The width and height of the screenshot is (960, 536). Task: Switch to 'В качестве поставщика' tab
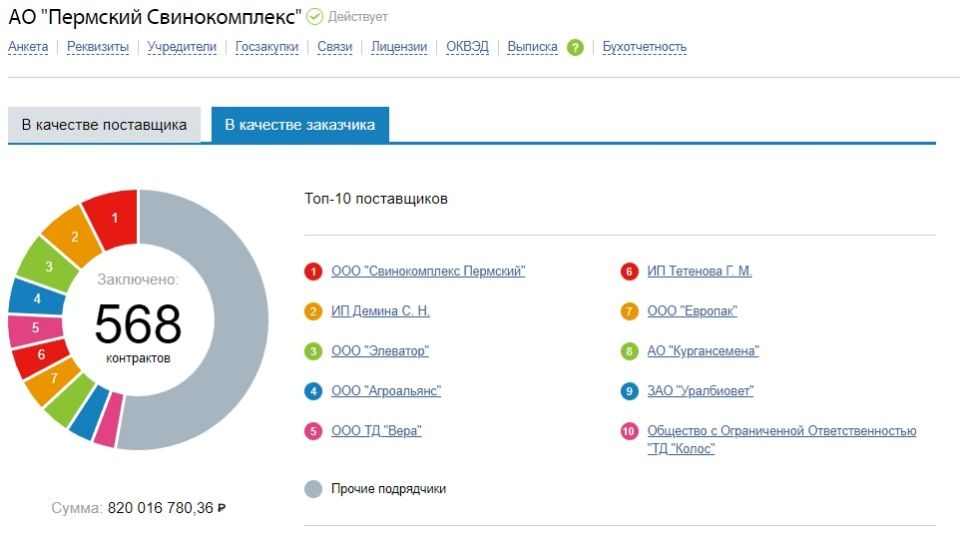click(104, 125)
